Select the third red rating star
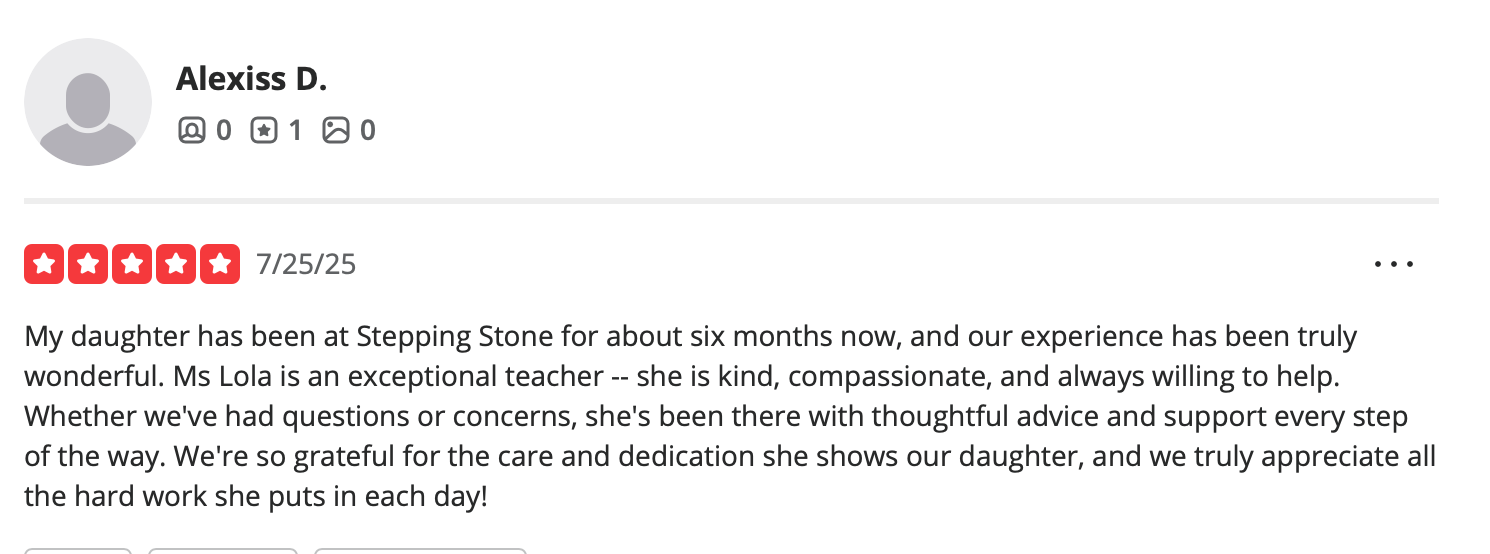 click(x=132, y=264)
